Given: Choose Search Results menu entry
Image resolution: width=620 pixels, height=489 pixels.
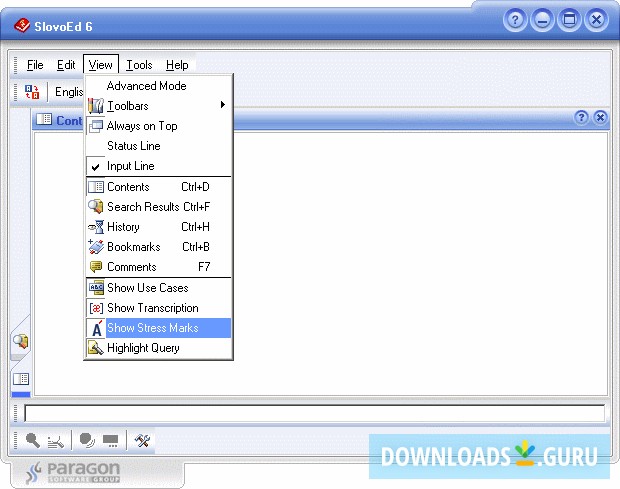Looking at the screenshot, I should [x=159, y=207].
